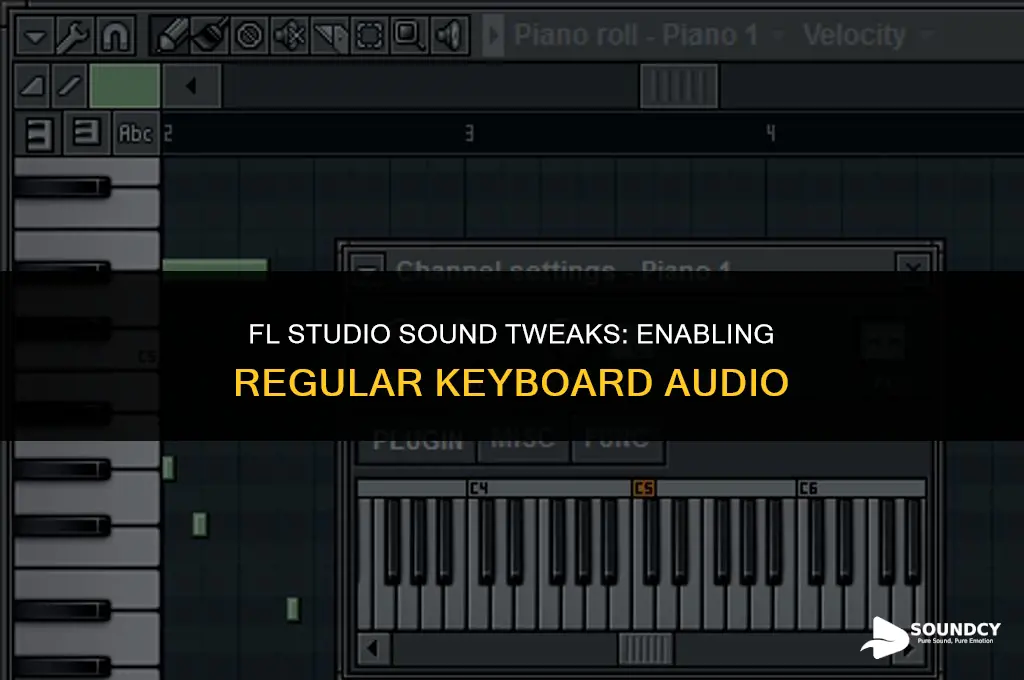Click the left scroll arrow of the top scrollbar
The height and width of the screenshot is (680, 1024).
click(x=192, y=86)
